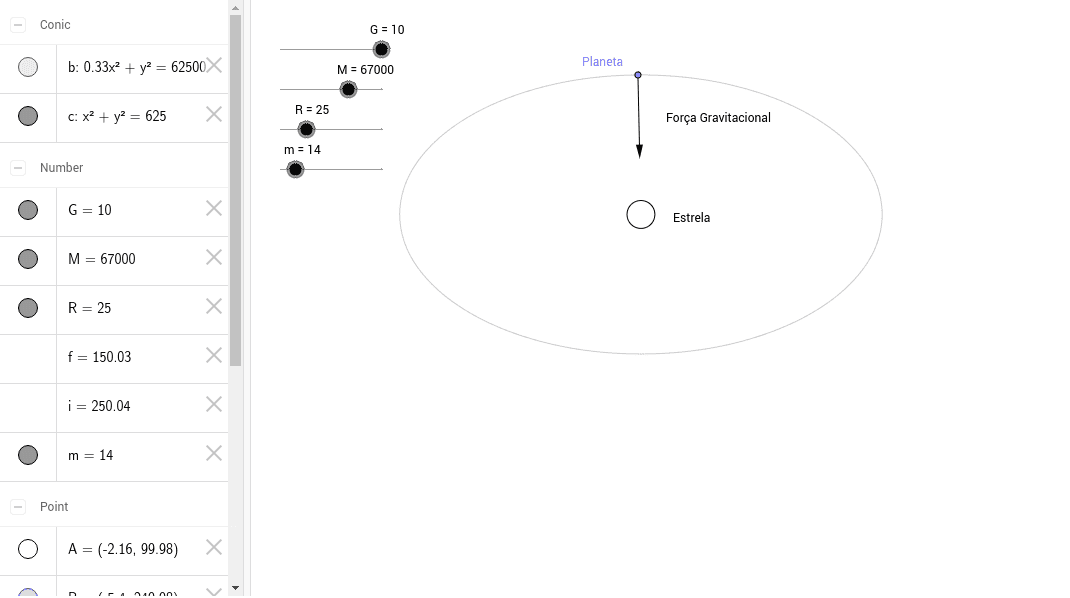
Task: Select R = 25 text in algebra list
Action: (89, 309)
